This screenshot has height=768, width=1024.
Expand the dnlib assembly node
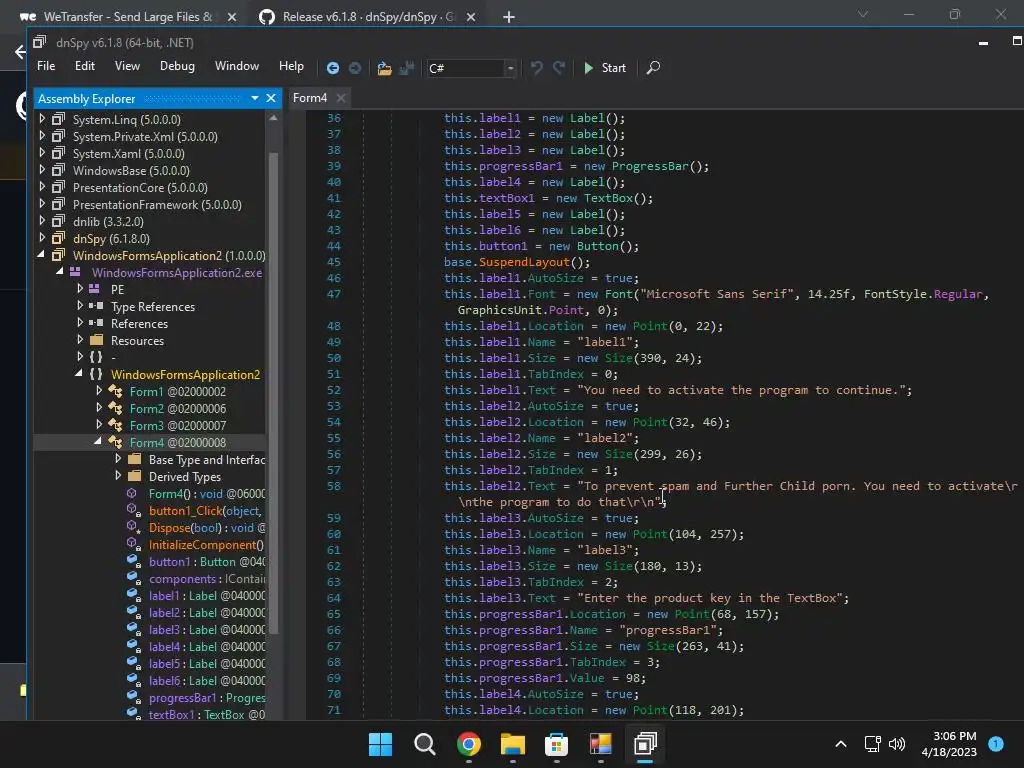tap(42, 221)
